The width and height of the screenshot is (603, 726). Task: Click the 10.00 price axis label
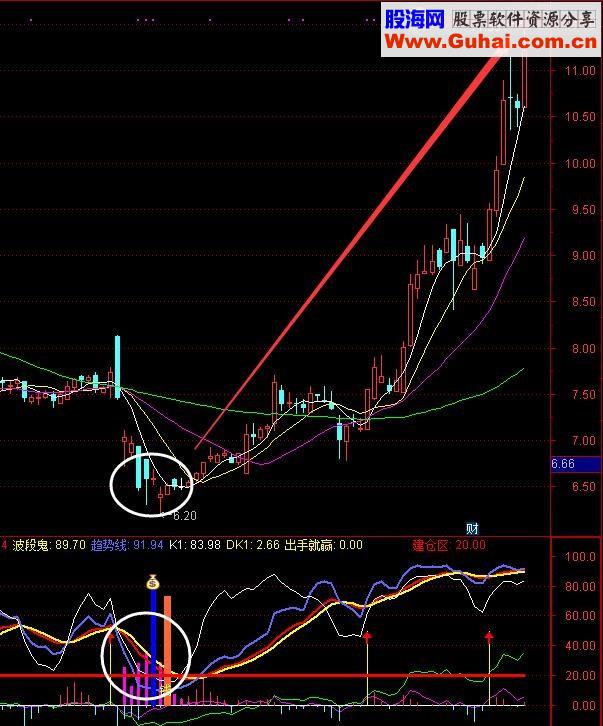point(579,163)
